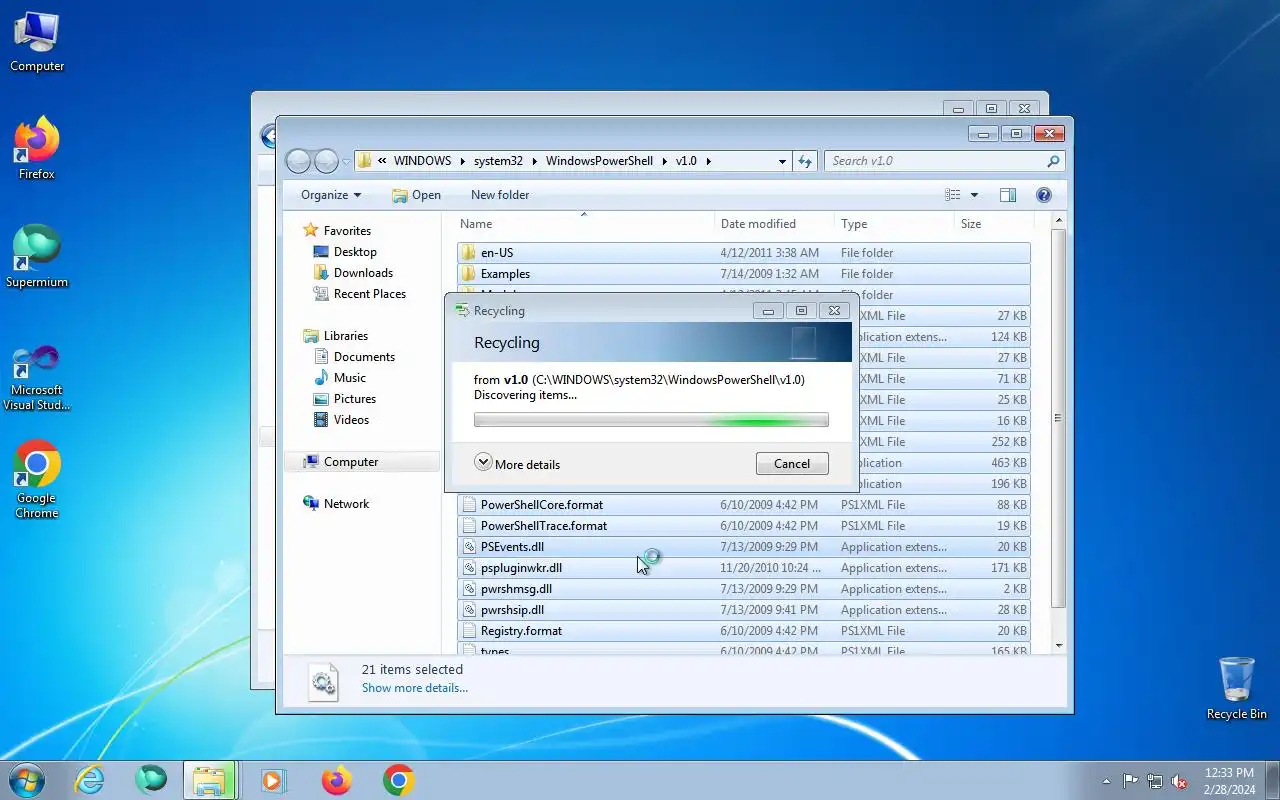Click the Recycling progress bar
The image size is (1280, 800).
point(651,420)
